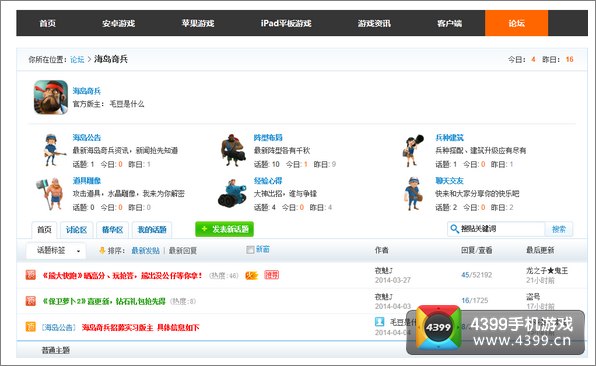Open the 海岛奇兵 game app icon
This screenshot has height=366, width=596.
click(51, 97)
